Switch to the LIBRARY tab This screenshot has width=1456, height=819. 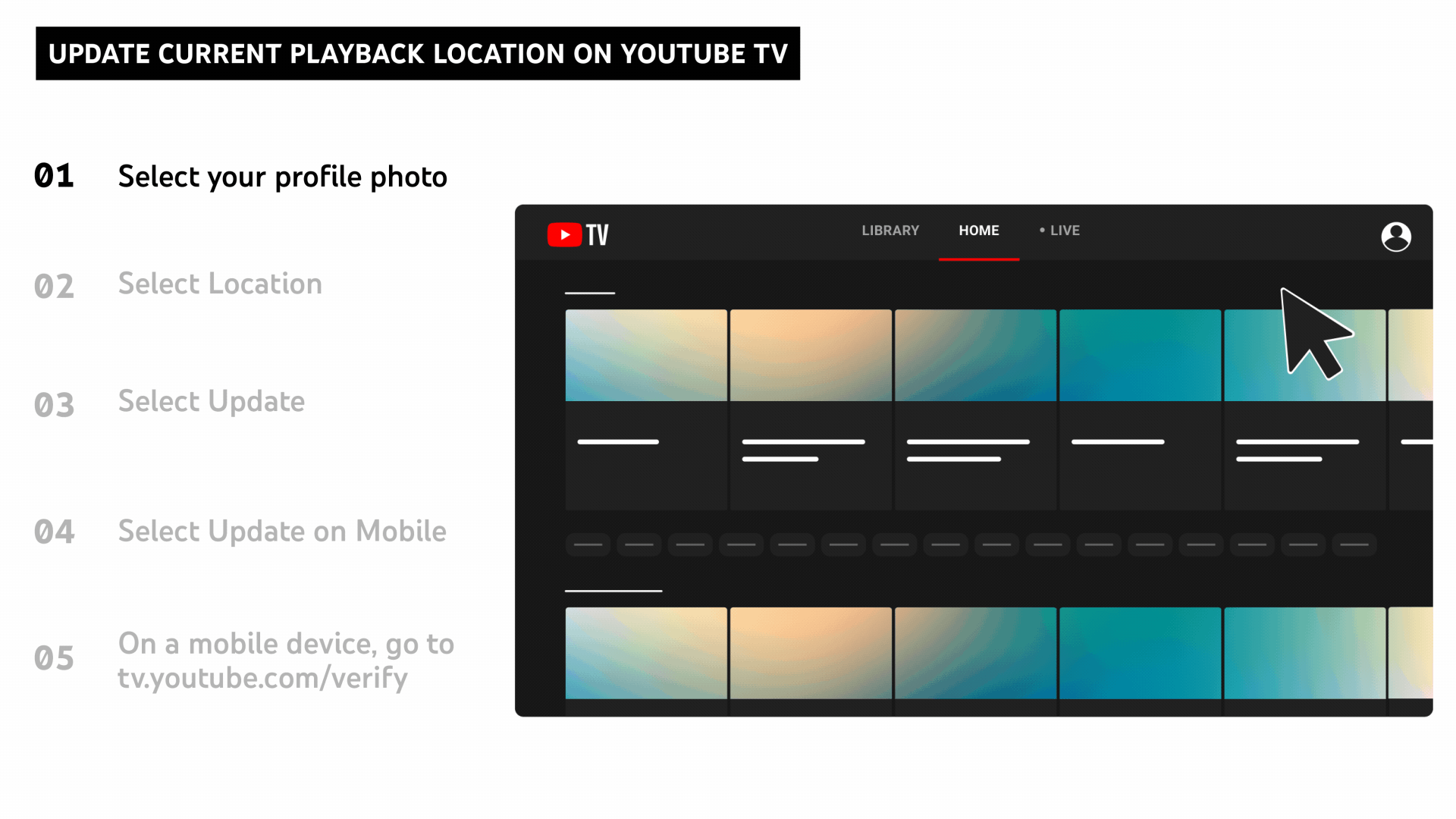[x=891, y=230]
